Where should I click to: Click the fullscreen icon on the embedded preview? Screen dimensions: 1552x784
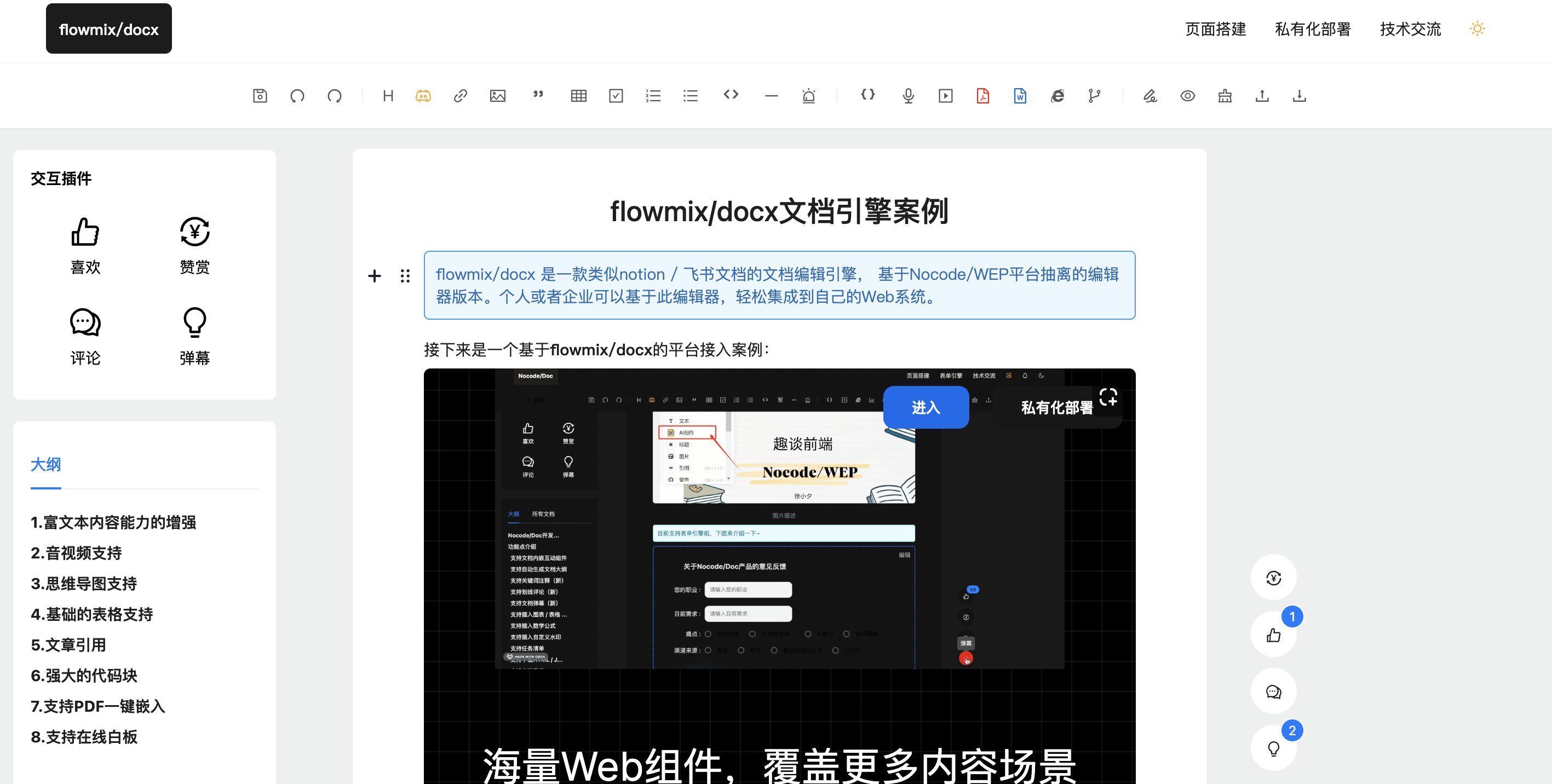pyautogui.click(x=1107, y=397)
